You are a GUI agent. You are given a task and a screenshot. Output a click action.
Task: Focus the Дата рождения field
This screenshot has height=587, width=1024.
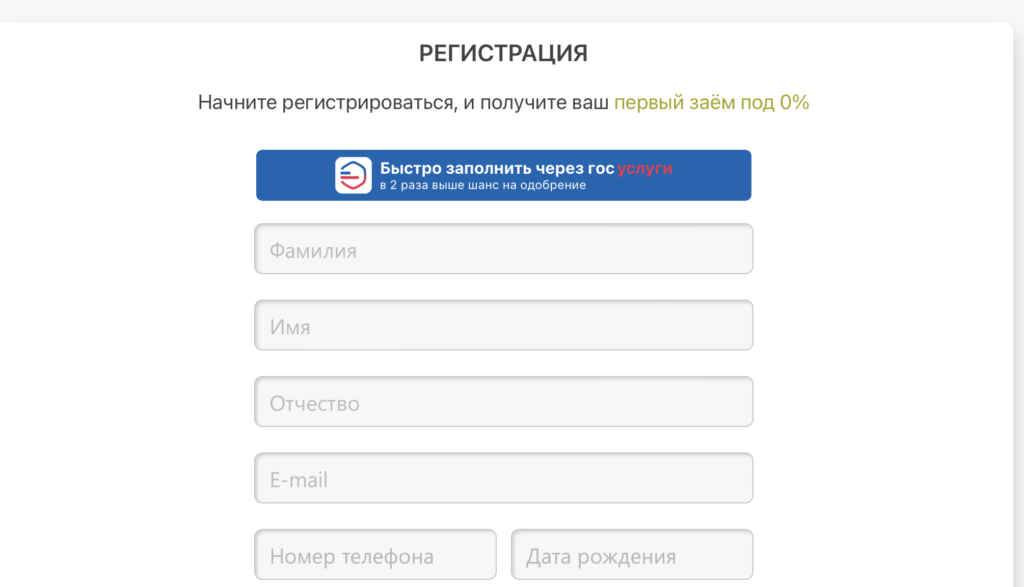[632, 555]
